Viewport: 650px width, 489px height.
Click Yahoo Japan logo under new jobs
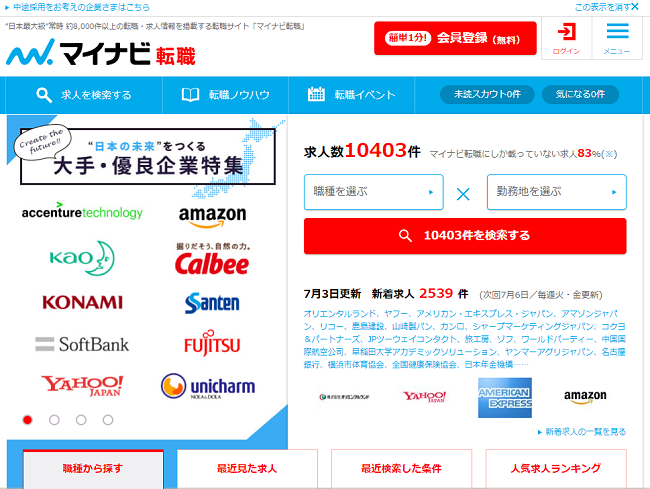point(424,397)
